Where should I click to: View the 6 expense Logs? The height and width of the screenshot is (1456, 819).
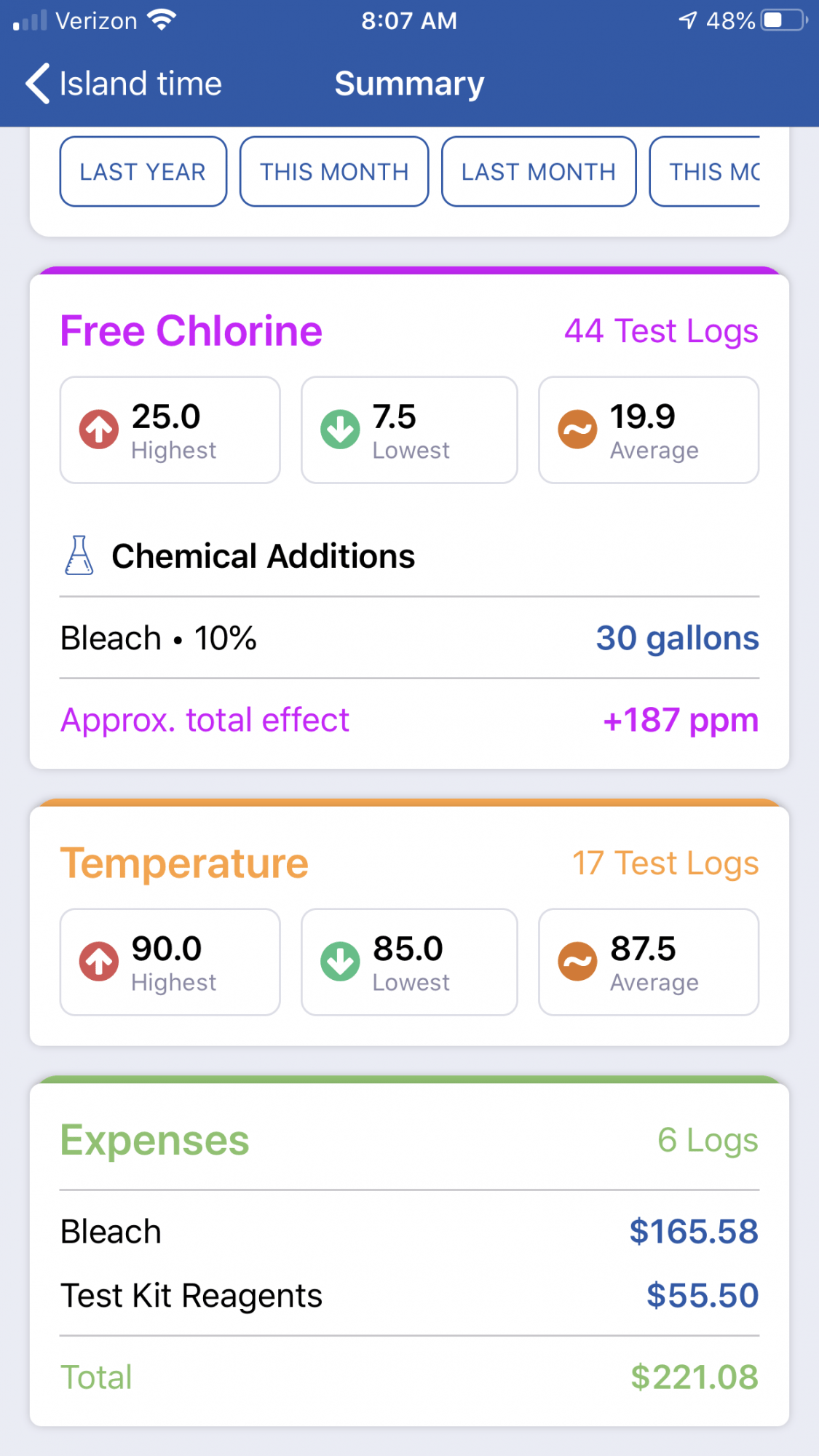point(708,1141)
